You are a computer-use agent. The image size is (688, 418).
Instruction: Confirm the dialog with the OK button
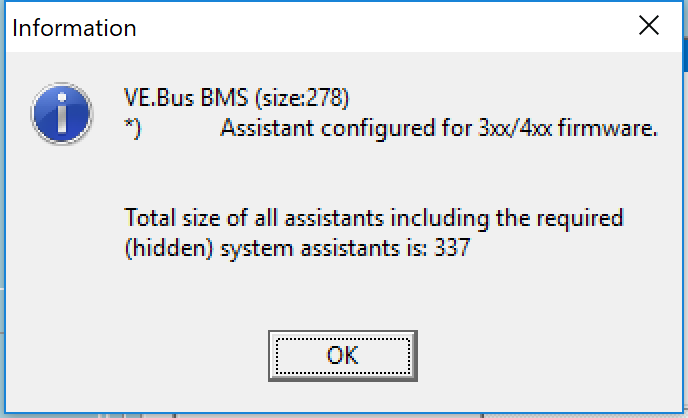pos(343,356)
